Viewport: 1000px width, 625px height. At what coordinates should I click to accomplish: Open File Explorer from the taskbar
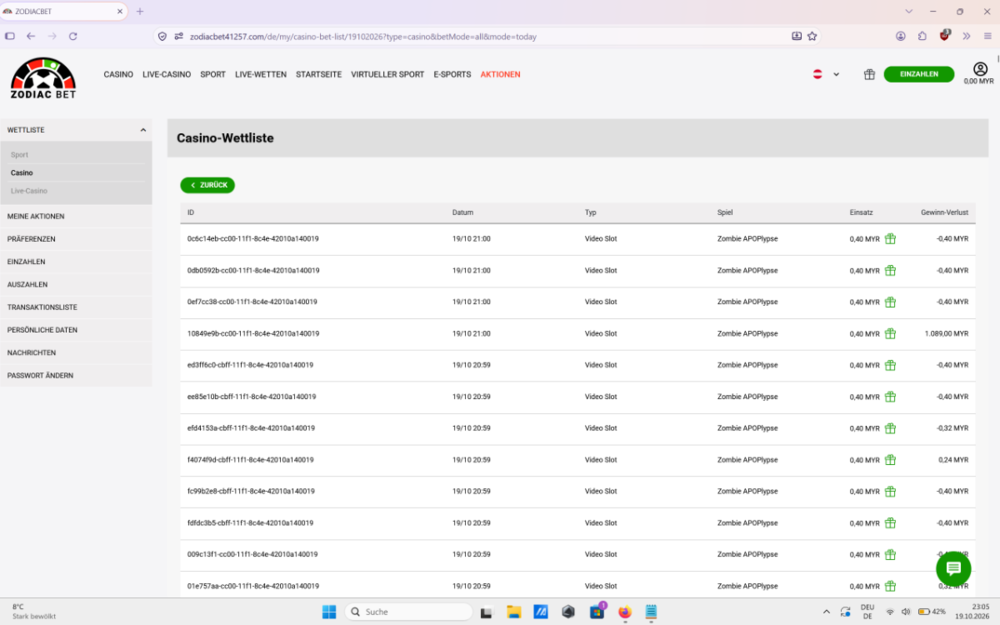513,612
